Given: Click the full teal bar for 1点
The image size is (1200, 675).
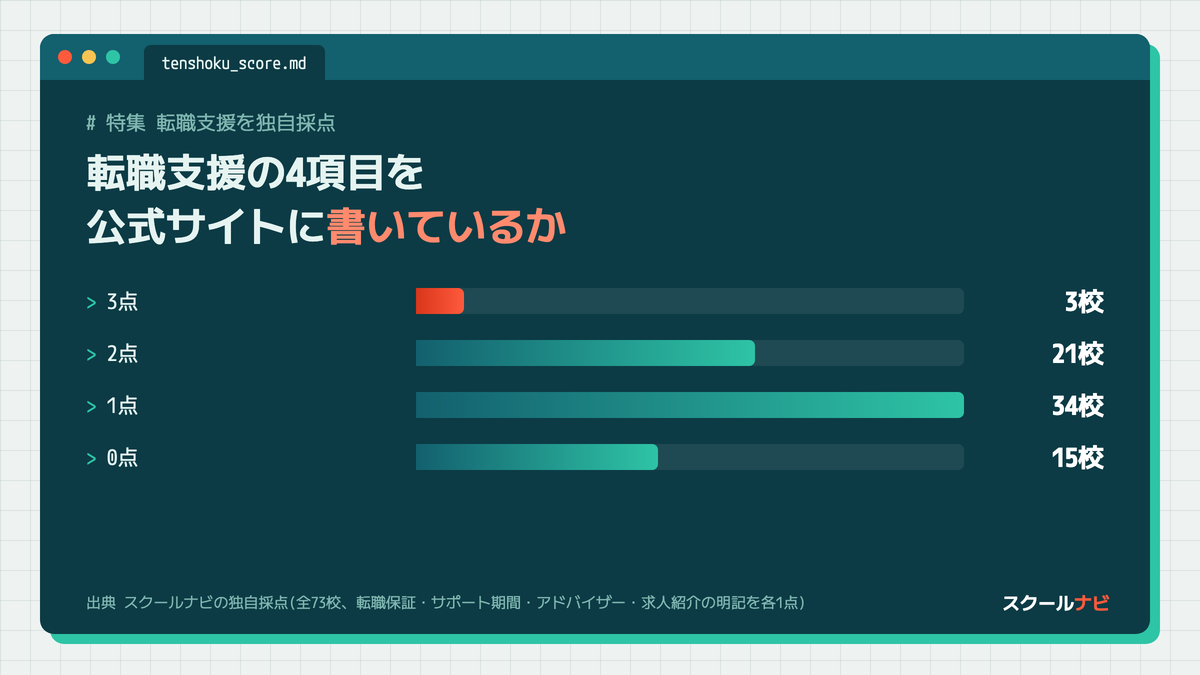Looking at the screenshot, I should (690, 405).
